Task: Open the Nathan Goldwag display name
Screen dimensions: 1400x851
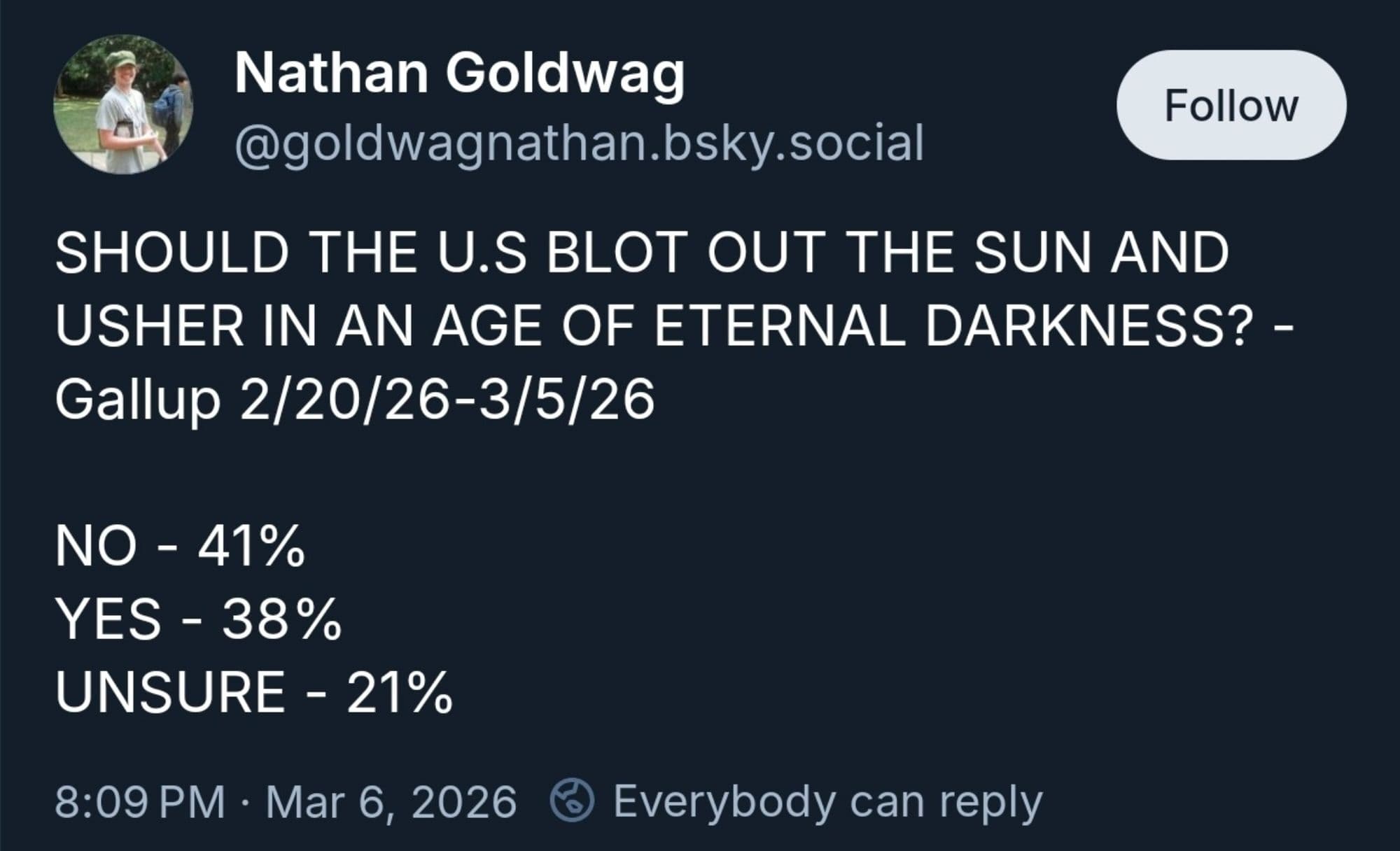Action: [459, 73]
